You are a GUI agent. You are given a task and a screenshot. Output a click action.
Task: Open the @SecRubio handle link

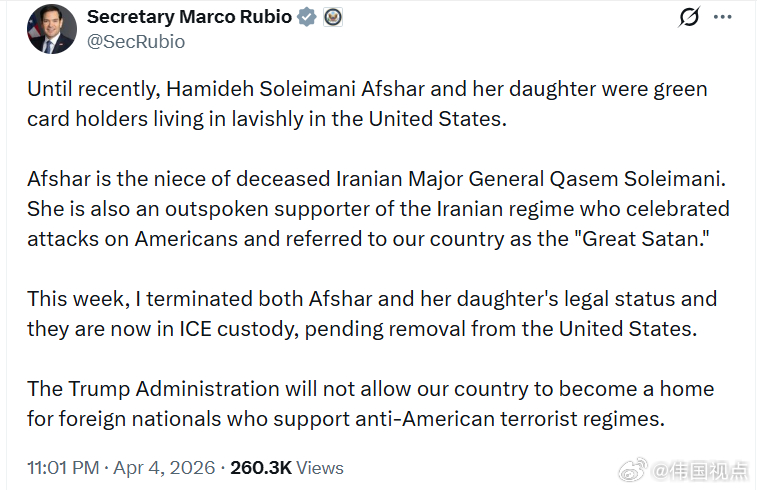[x=136, y=42]
